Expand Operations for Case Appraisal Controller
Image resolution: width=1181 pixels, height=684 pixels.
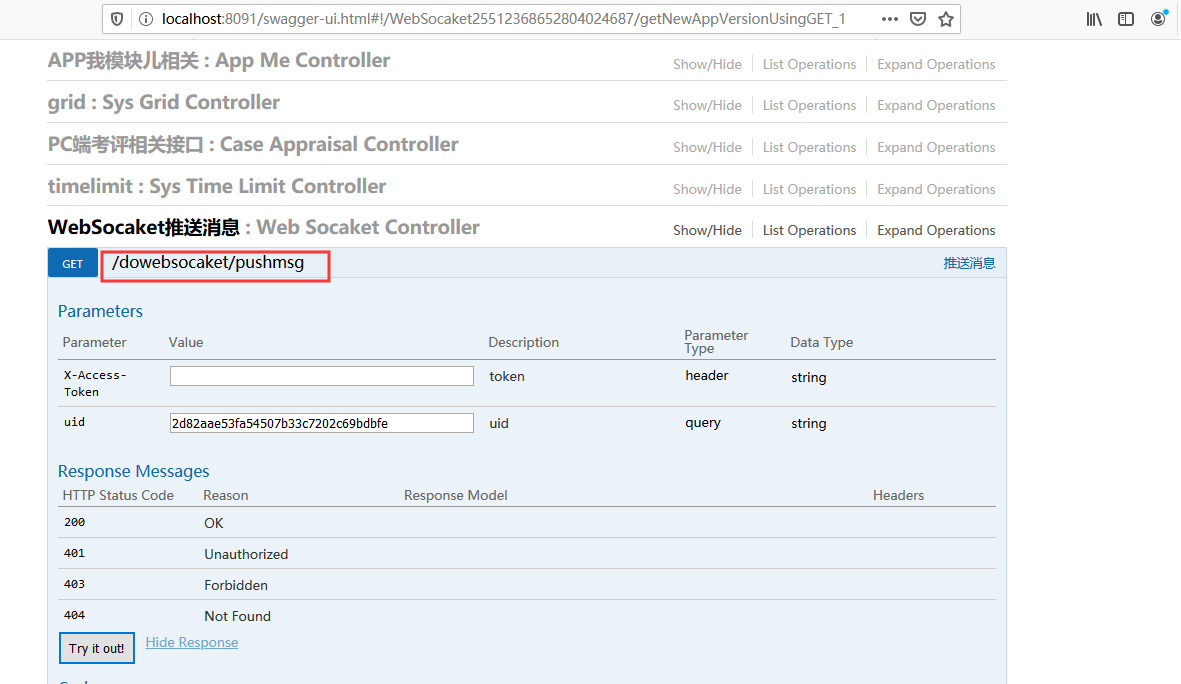pos(935,147)
